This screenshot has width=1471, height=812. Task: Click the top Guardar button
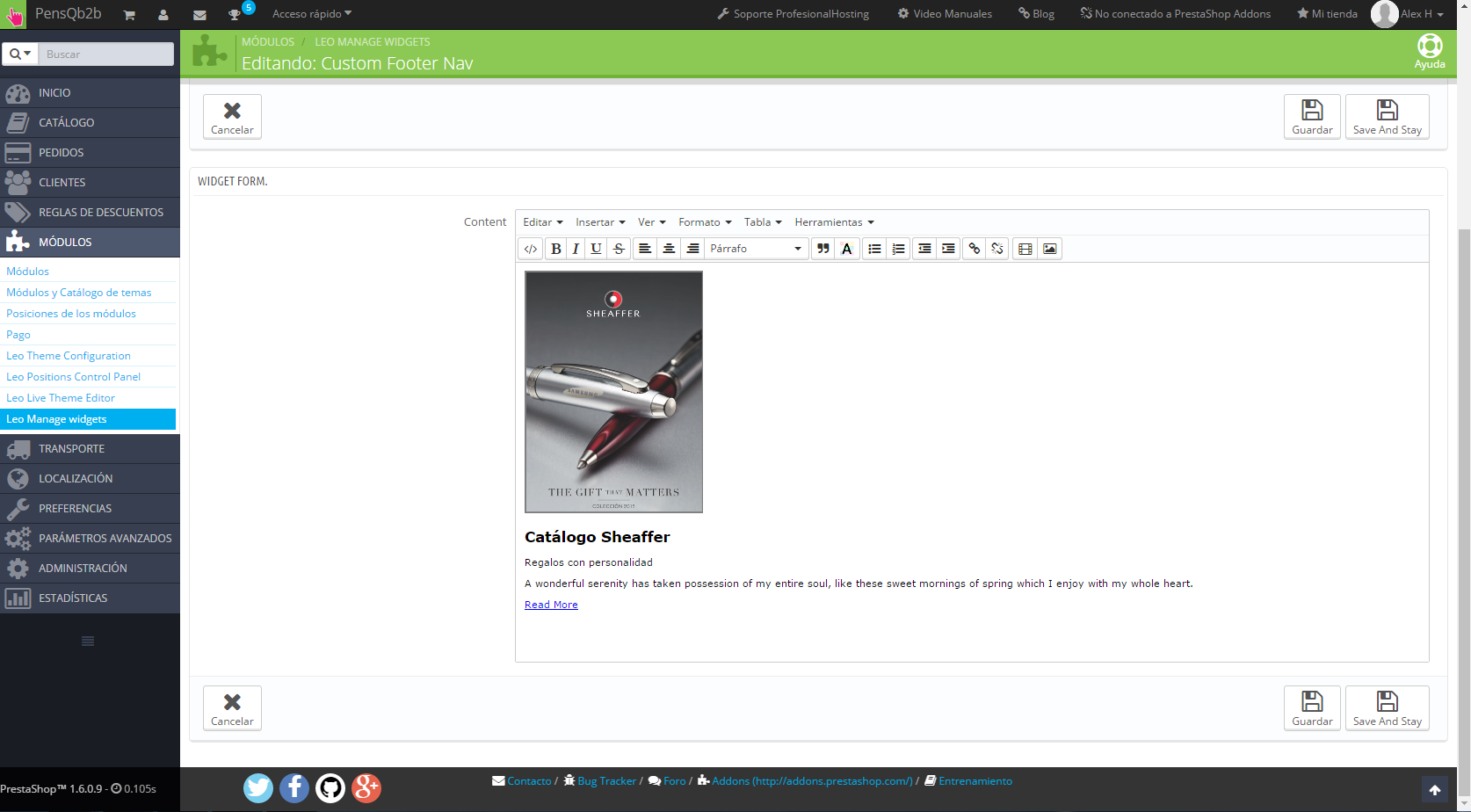[1312, 117]
